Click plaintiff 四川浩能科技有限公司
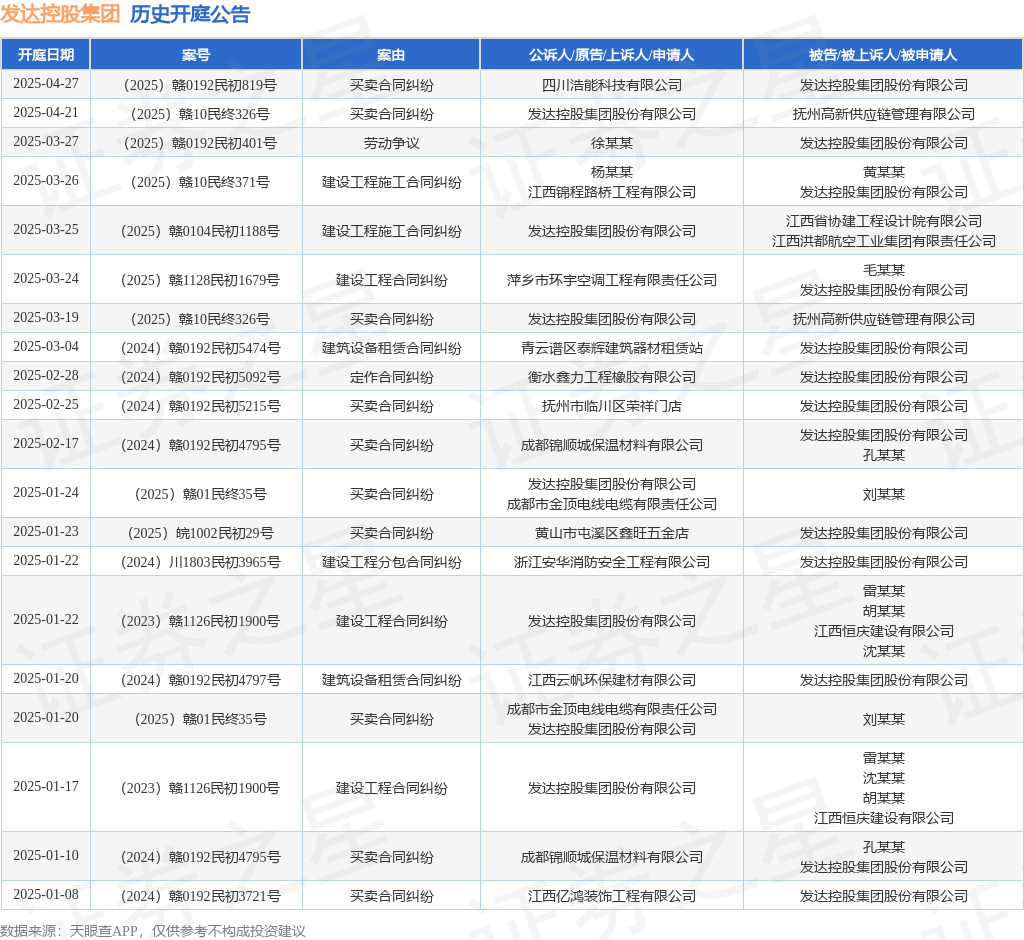Image resolution: width=1024 pixels, height=940 pixels. tap(612, 85)
